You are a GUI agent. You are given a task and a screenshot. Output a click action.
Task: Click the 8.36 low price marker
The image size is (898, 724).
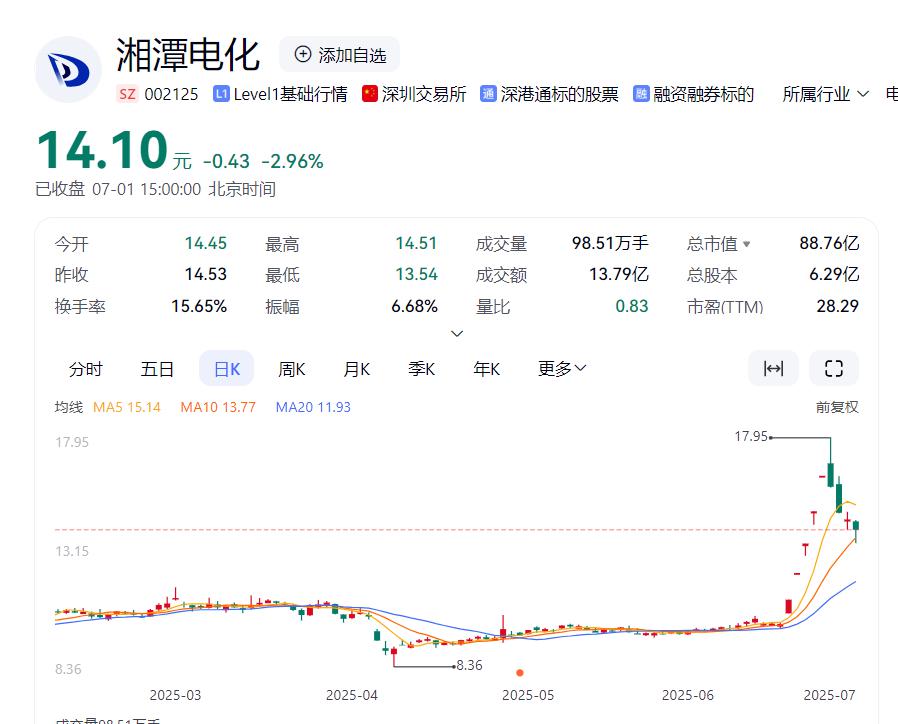point(469,666)
